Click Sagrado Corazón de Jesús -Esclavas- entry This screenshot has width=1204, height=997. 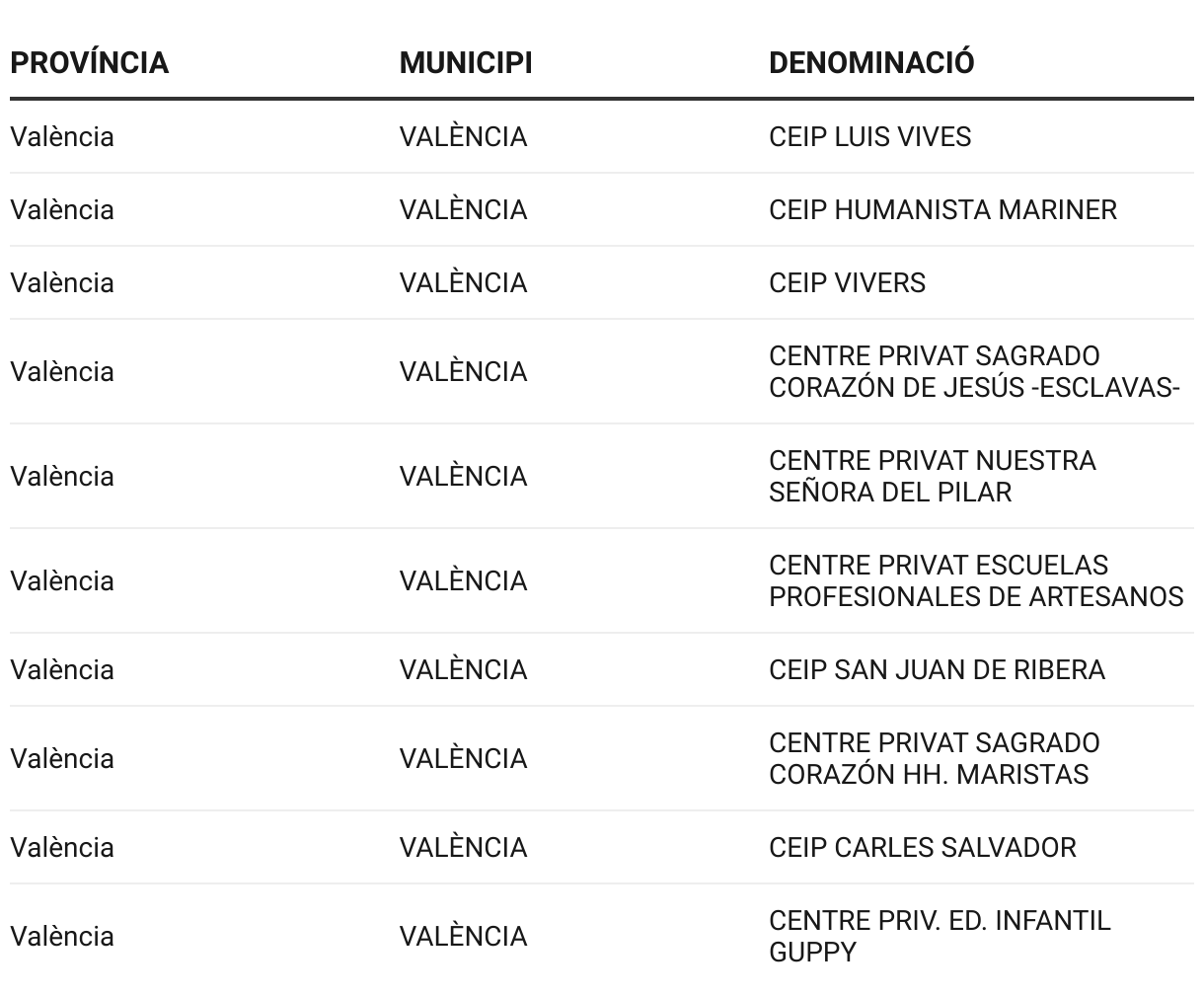point(973,371)
